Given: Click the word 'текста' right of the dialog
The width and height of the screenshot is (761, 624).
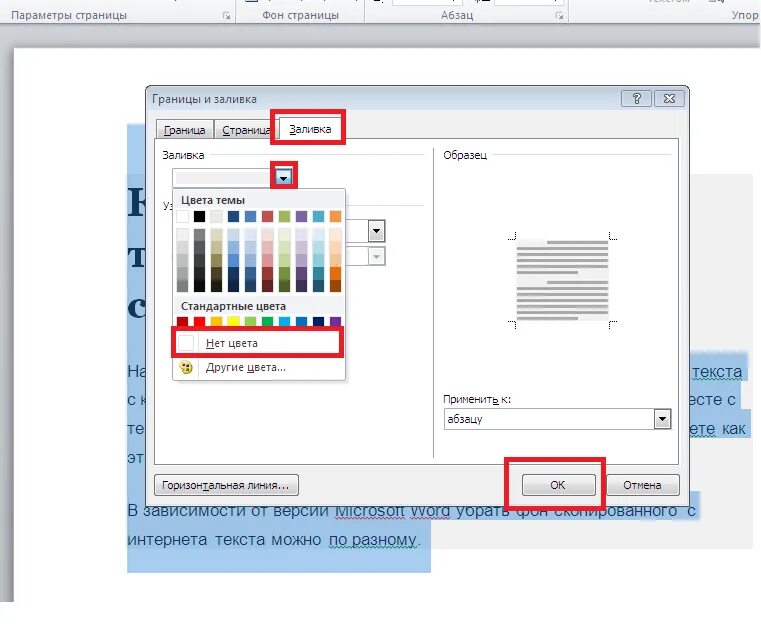Looking at the screenshot, I should [x=717, y=372].
